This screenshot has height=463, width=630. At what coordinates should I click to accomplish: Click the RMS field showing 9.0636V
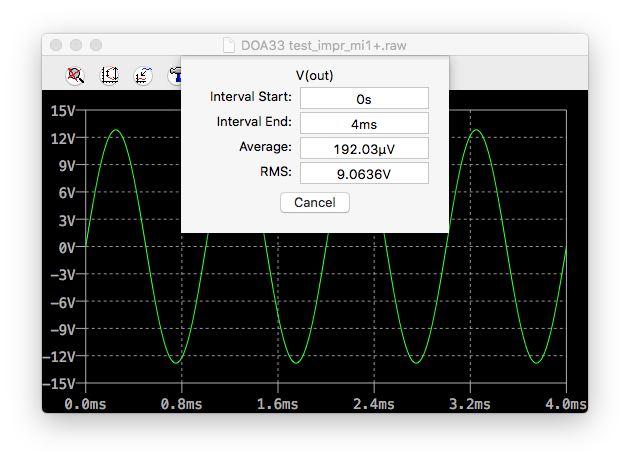[364, 173]
